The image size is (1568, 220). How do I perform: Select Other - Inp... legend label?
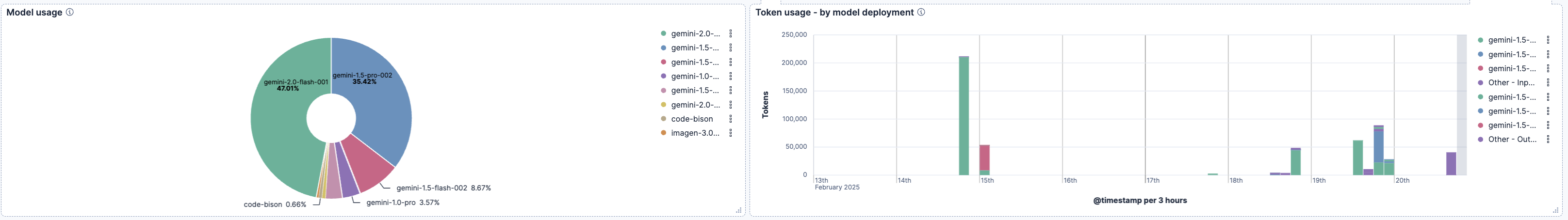tap(1512, 83)
